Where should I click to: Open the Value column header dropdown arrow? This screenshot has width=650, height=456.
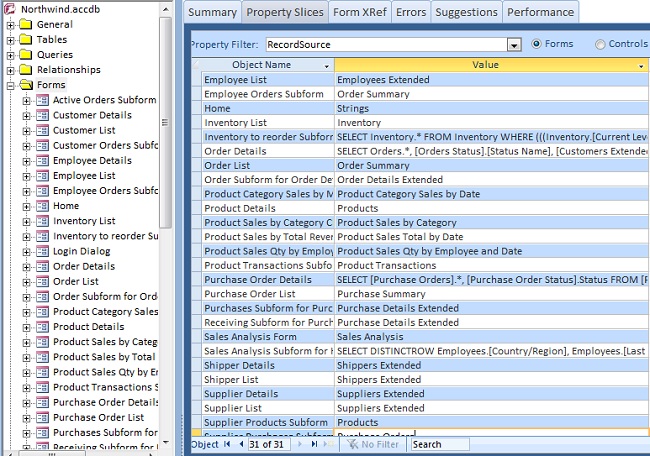(x=641, y=65)
